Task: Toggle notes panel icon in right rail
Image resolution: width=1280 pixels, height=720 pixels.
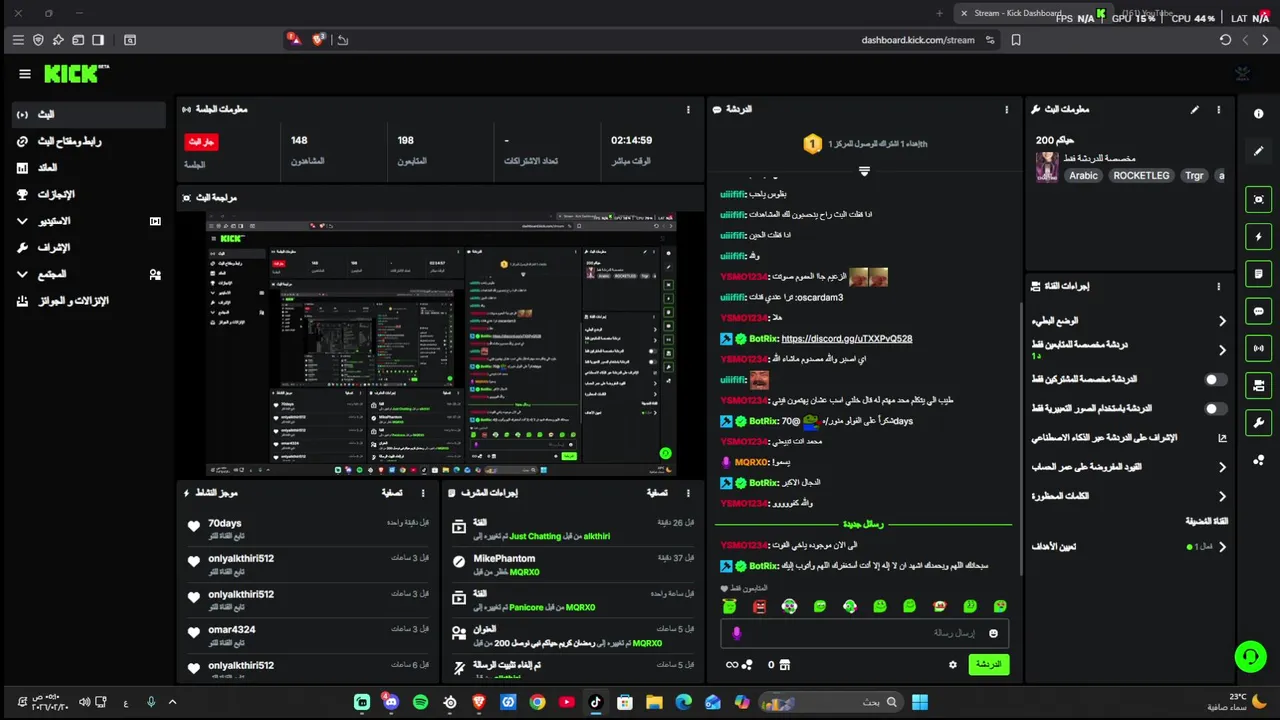Action: click(x=1259, y=274)
